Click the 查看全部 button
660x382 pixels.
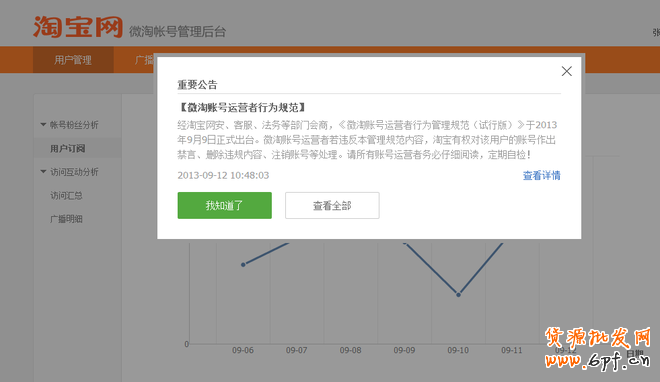click(332, 205)
